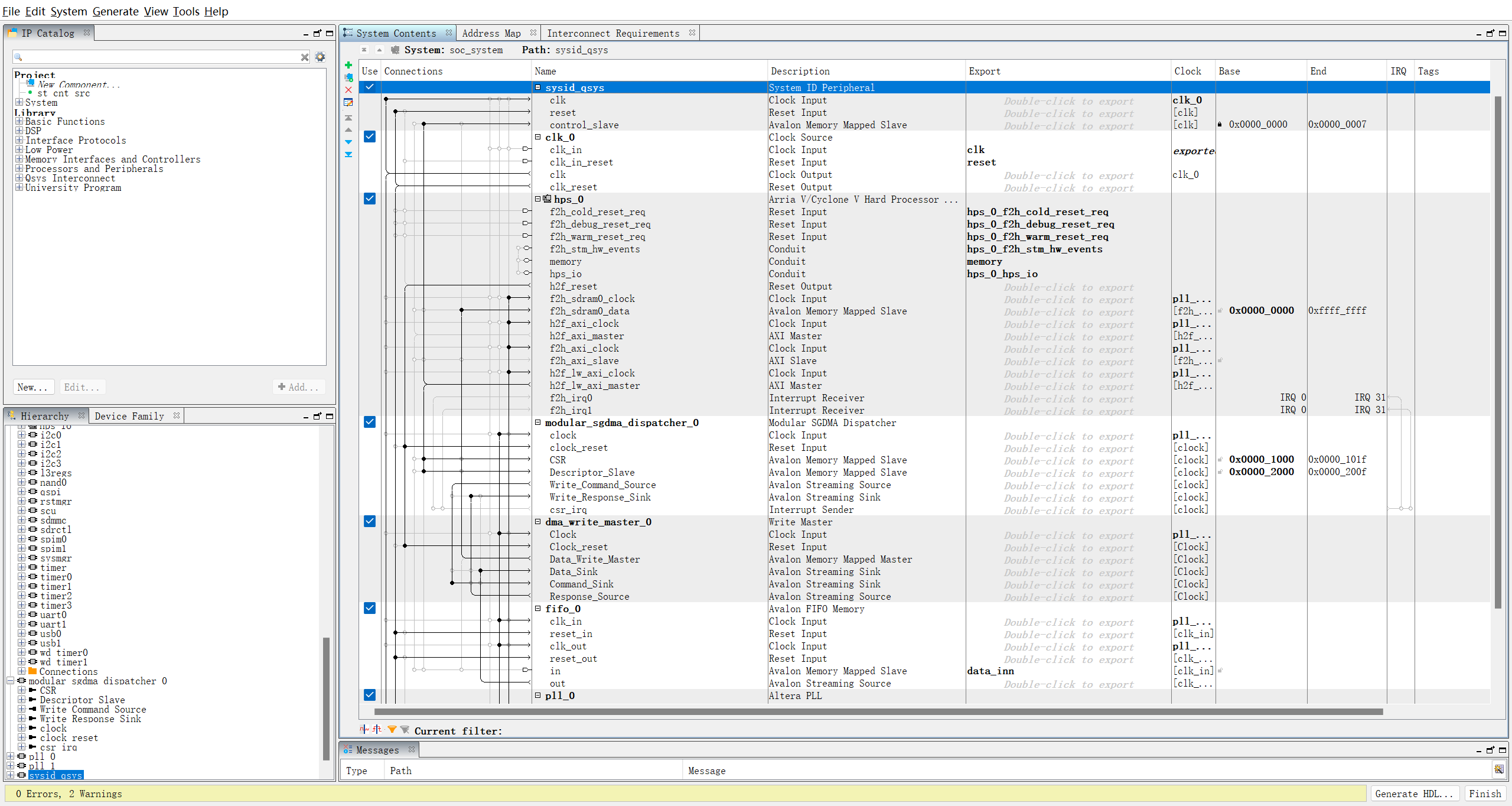Click the IP Catalog search settings gear
The height and width of the screenshot is (806, 1512).
tap(320, 57)
